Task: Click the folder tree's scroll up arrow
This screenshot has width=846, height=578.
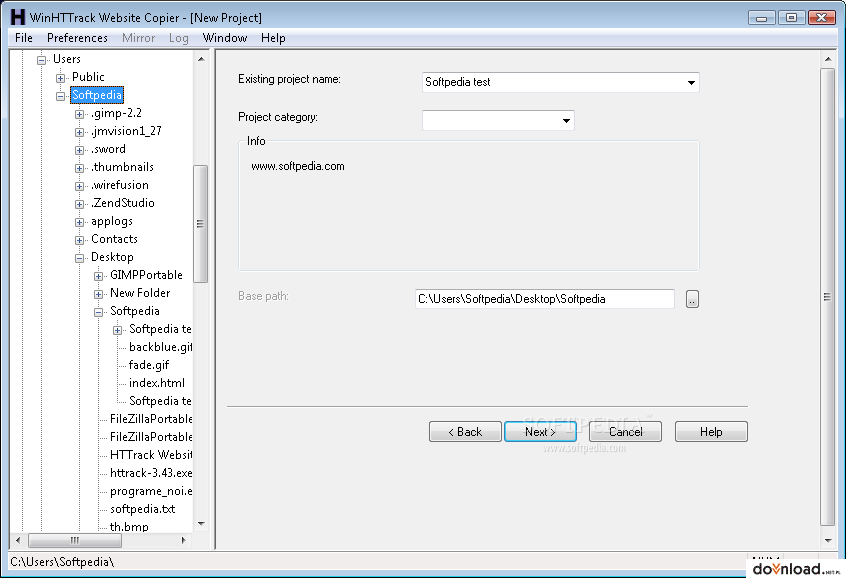Action: coord(201,59)
